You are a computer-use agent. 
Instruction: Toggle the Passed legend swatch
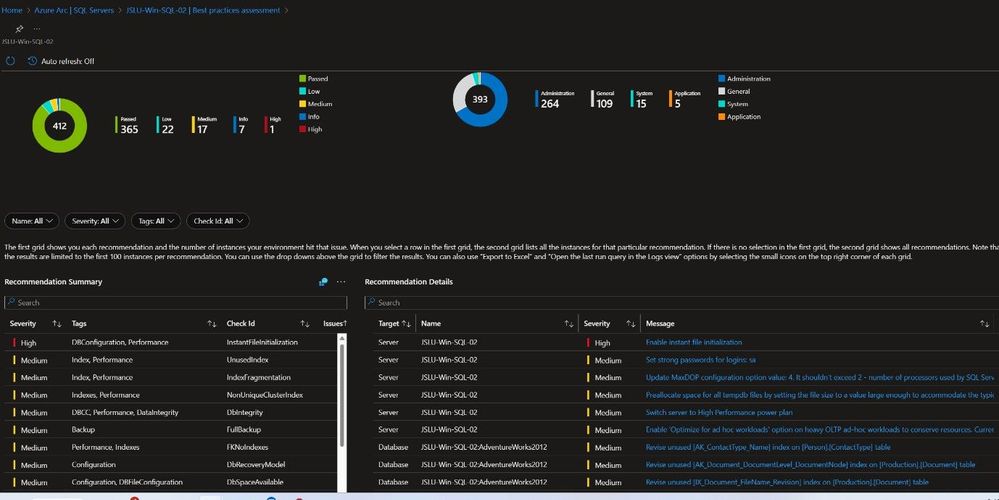(x=302, y=79)
